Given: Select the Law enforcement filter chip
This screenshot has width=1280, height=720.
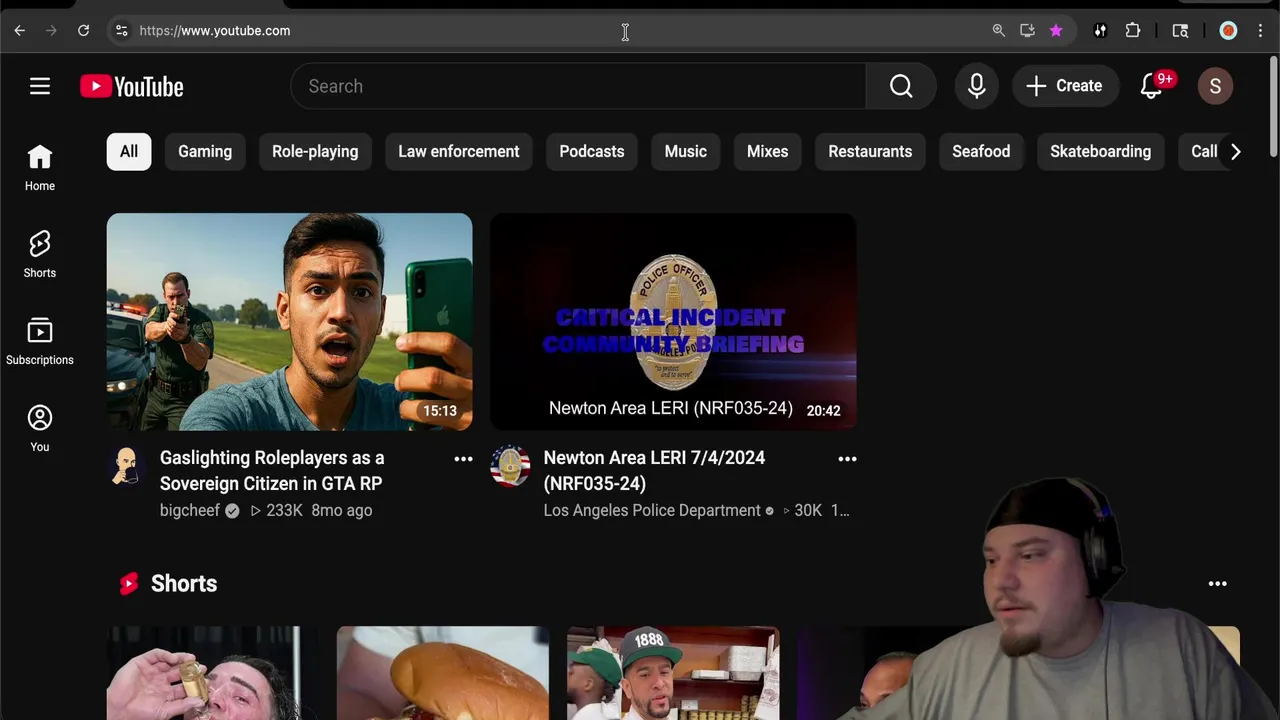Looking at the screenshot, I should (x=459, y=152).
